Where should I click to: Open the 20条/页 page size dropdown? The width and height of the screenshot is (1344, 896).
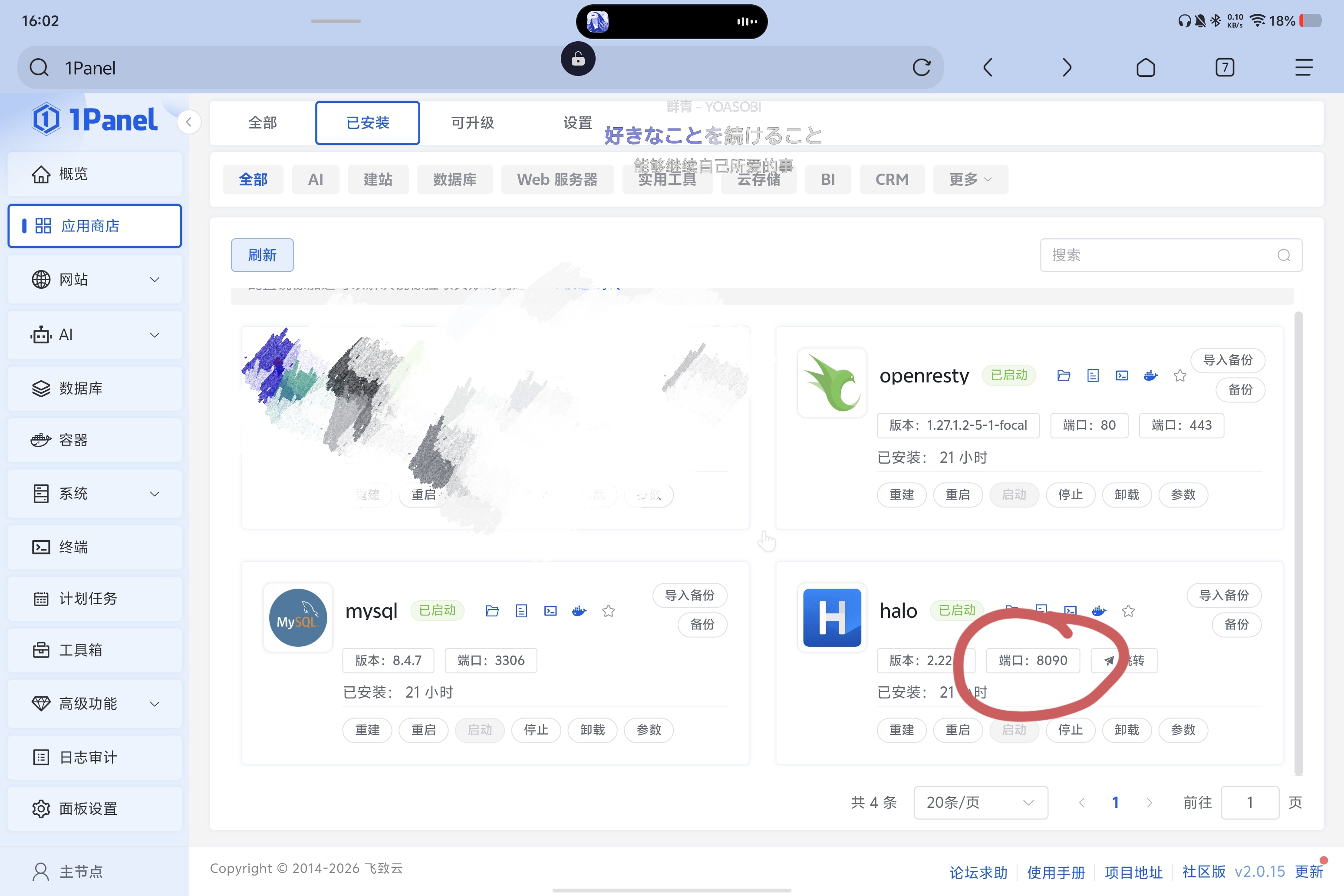click(x=981, y=802)
